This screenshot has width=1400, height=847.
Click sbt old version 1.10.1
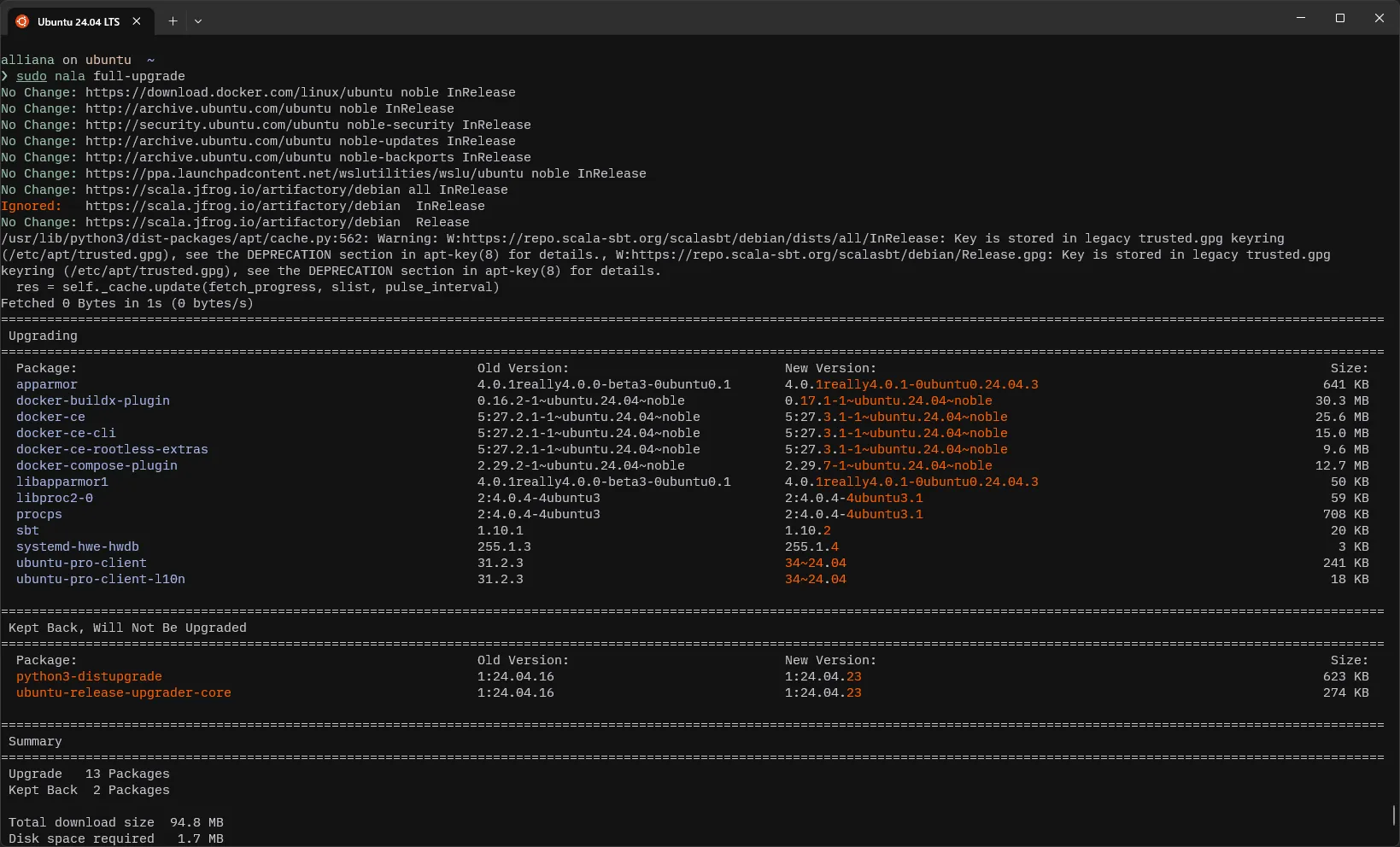point(501,530)
